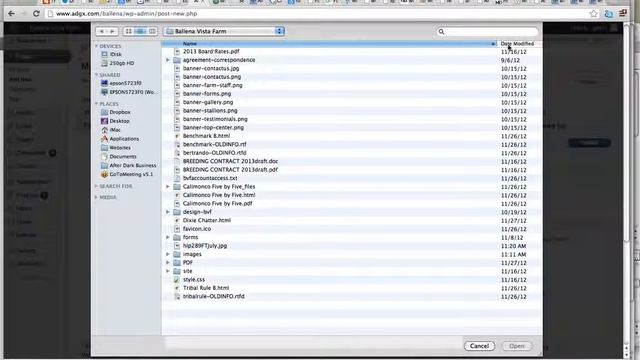Click browser back arrow in Chrome
Screen dimensions: 640x360
(x=11, y=13)
